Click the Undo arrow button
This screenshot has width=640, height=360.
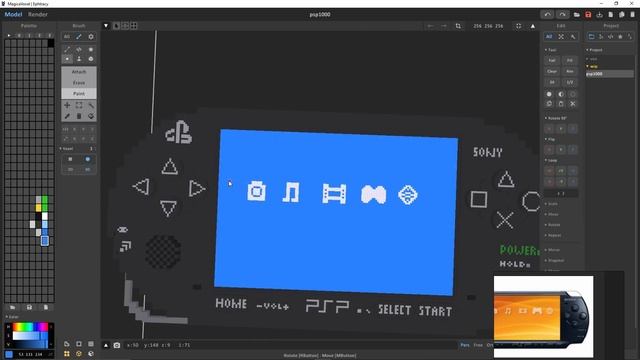pos(548,14)
